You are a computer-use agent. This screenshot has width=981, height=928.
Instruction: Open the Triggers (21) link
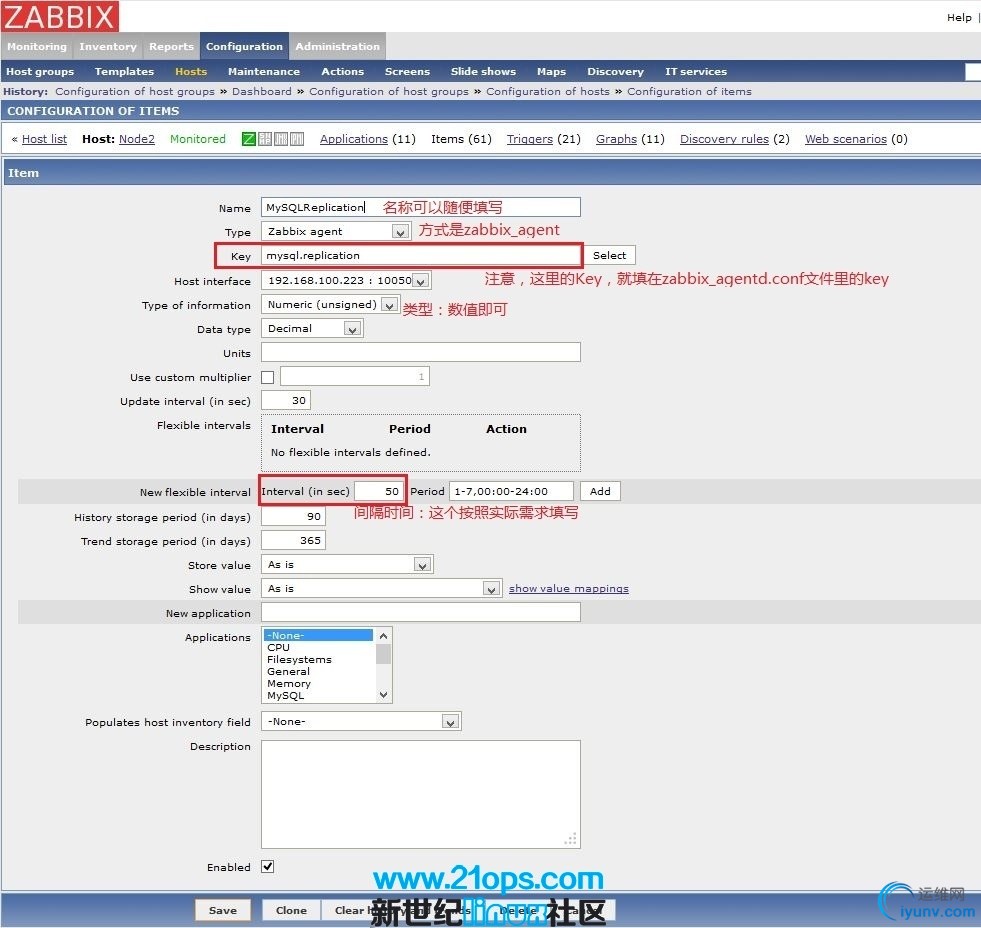(x=529, y=139)
